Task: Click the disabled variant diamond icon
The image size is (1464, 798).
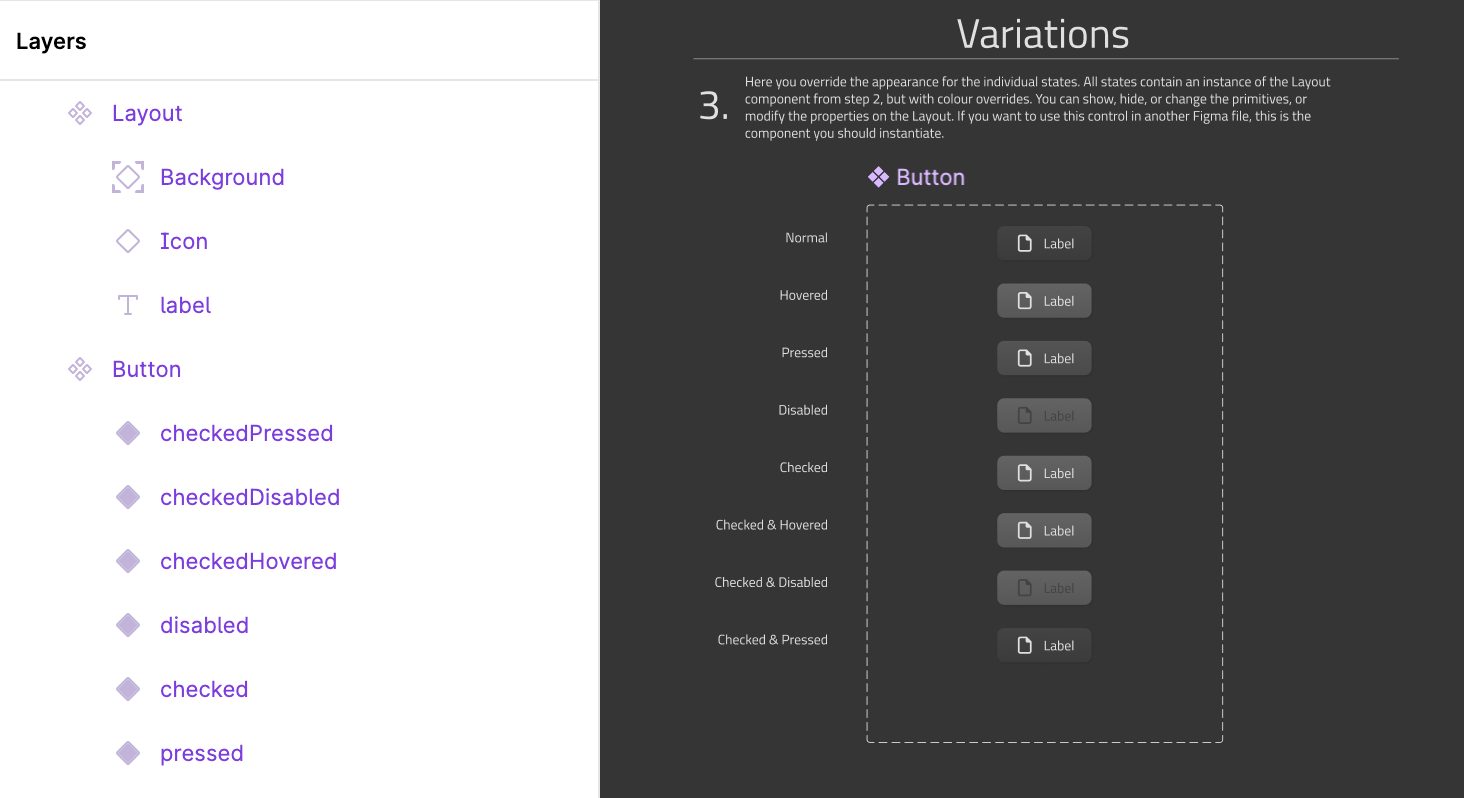Action: (128, 625)
